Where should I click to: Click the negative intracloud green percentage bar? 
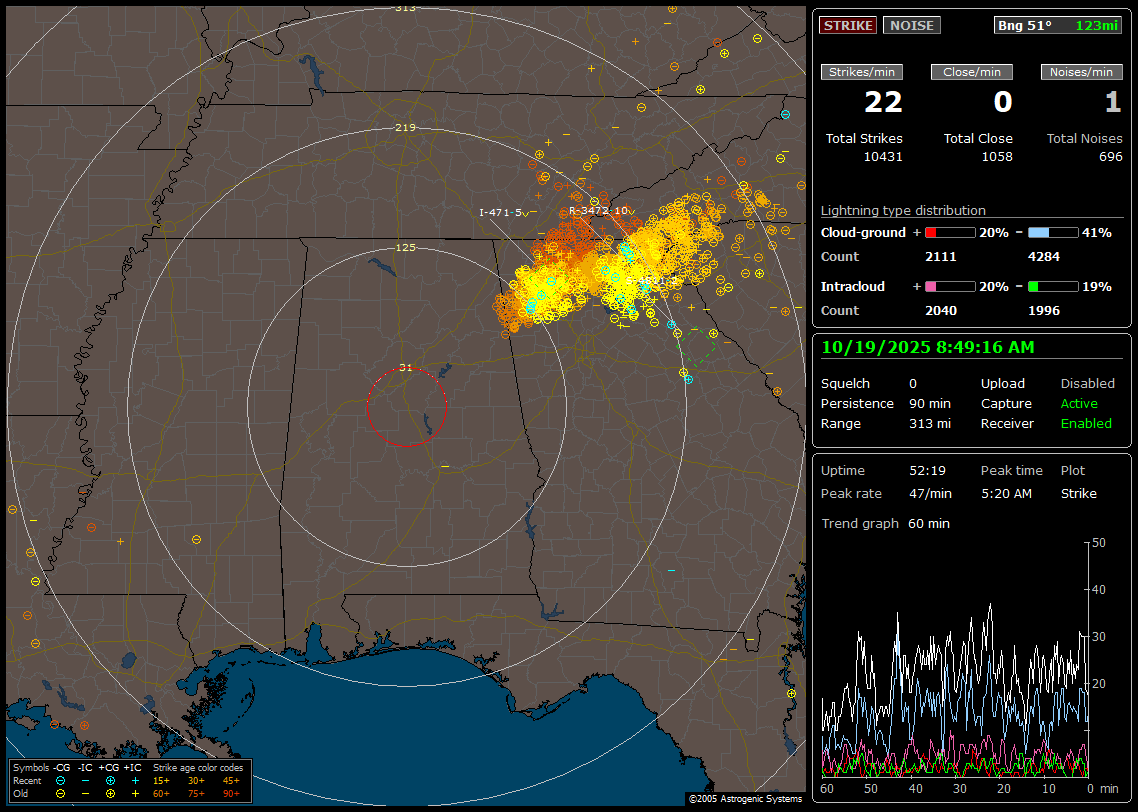[1053, 286]
